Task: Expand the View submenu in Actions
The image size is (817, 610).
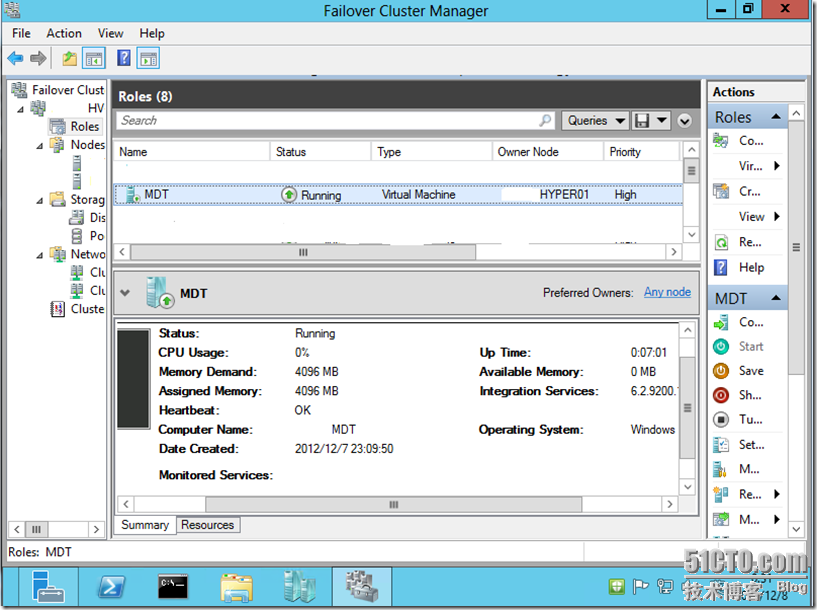Action: [777, 217]
